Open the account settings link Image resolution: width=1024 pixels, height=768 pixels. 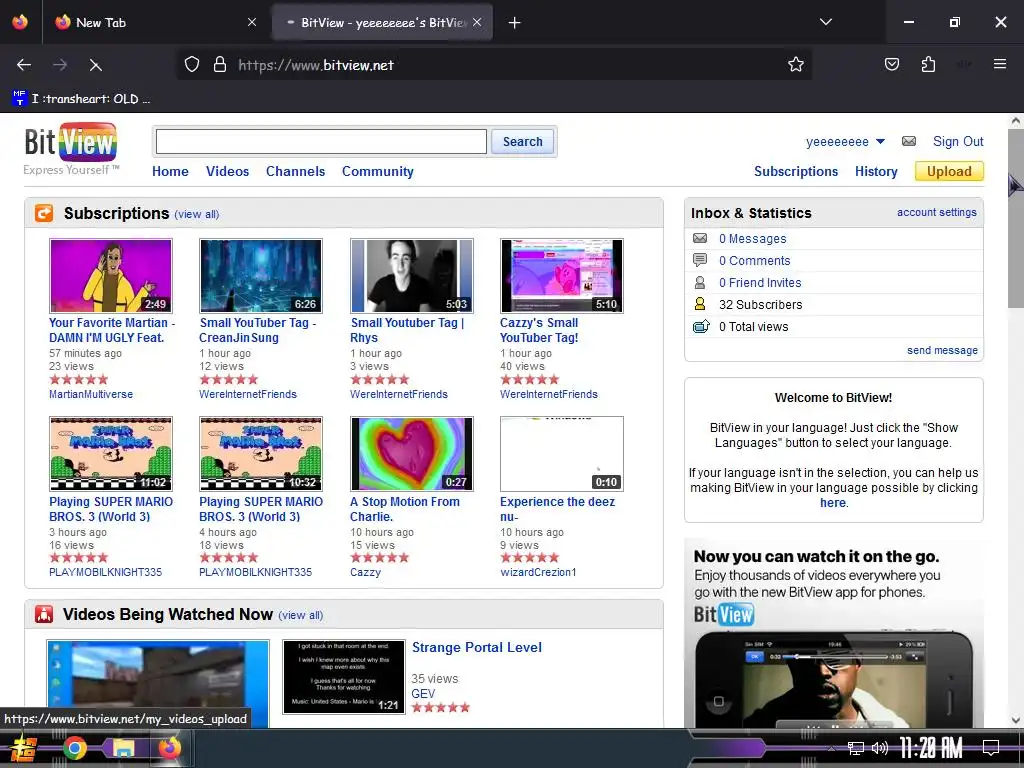click(936, 212)
